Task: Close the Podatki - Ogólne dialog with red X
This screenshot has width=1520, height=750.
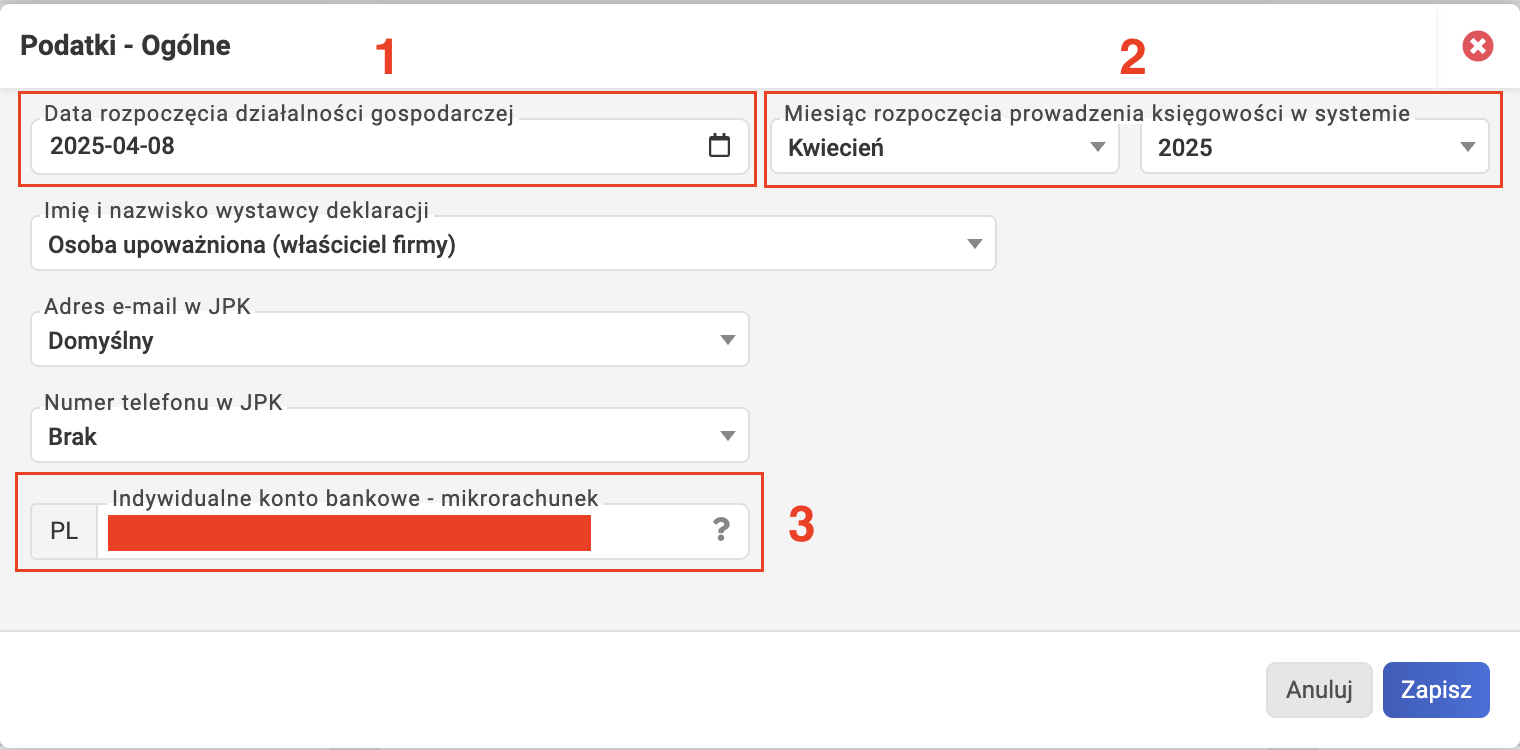Action: click(x=1477, y=46)
